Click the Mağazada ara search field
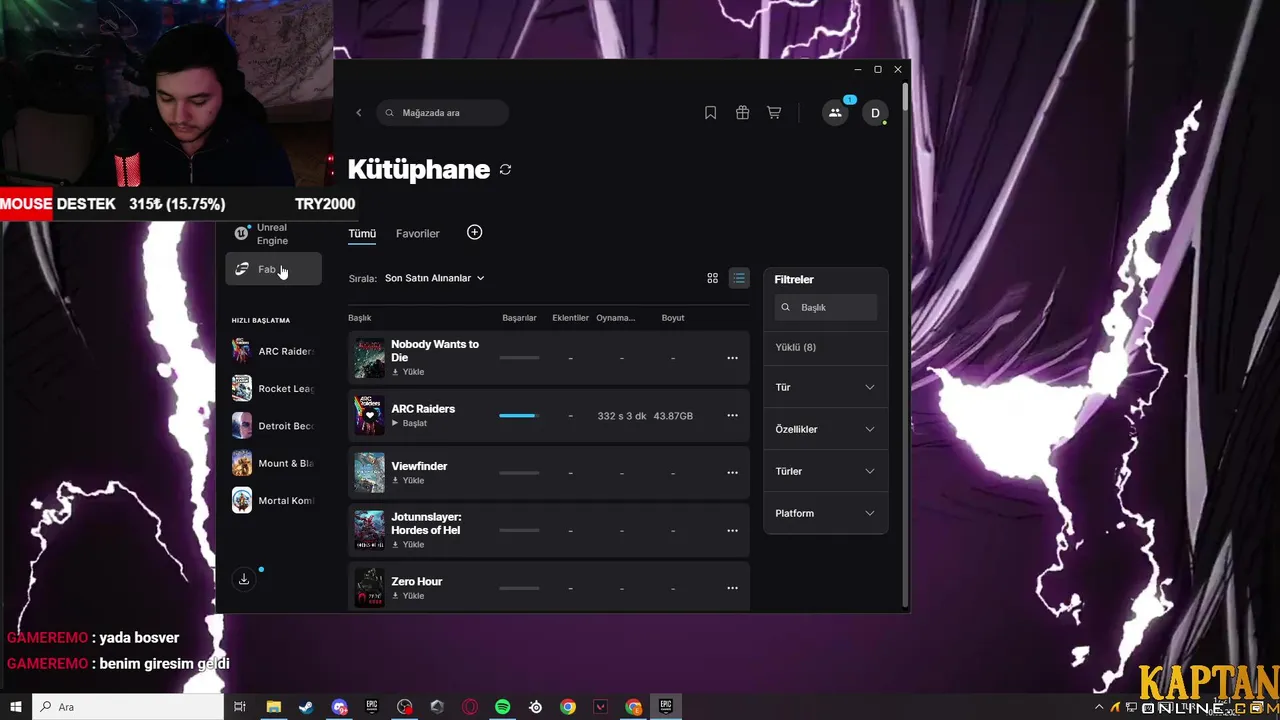This screenshot has height=720, width=1280. (x=443, y=113)
